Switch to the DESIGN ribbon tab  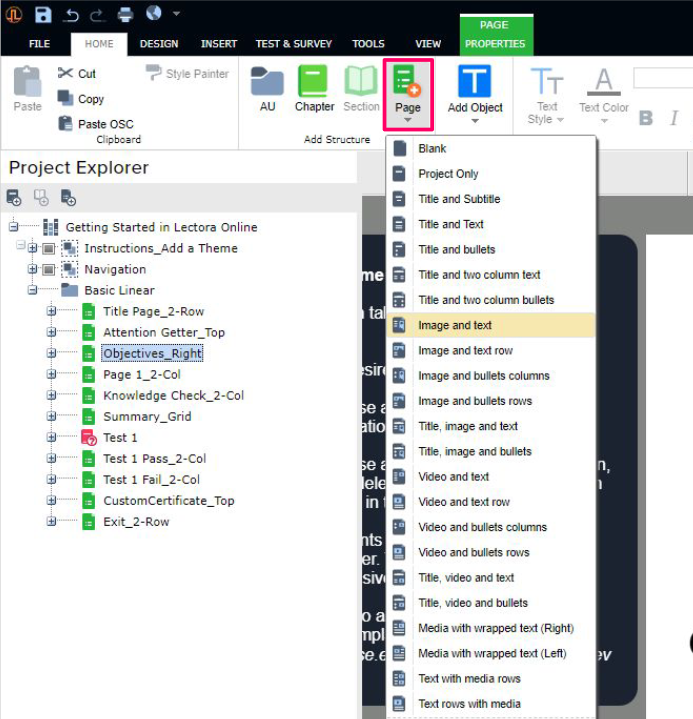point(159,44)
